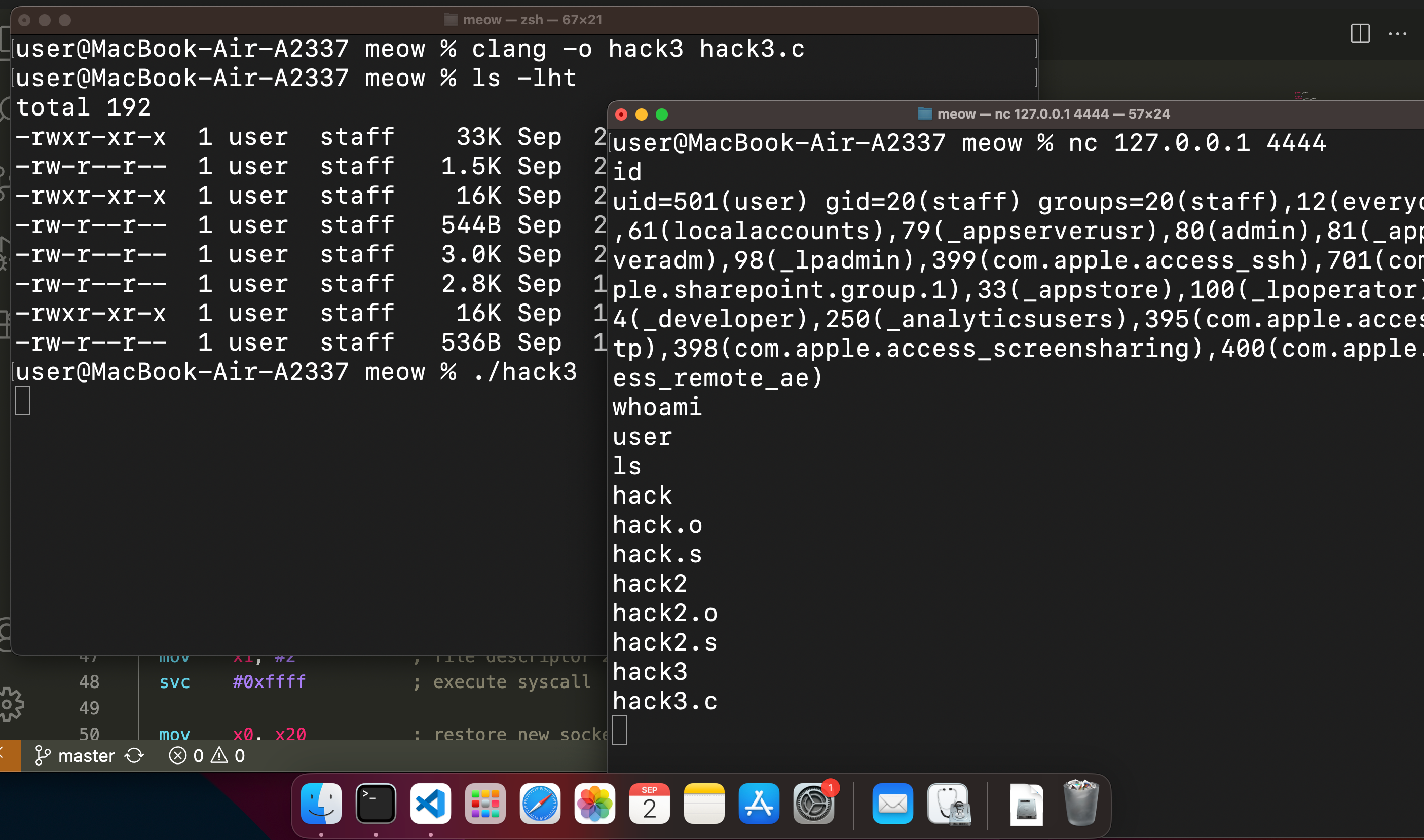Click the './hack3' command in zsh window
Viewport: 1424px width, 840px height.
click(524, 372)
